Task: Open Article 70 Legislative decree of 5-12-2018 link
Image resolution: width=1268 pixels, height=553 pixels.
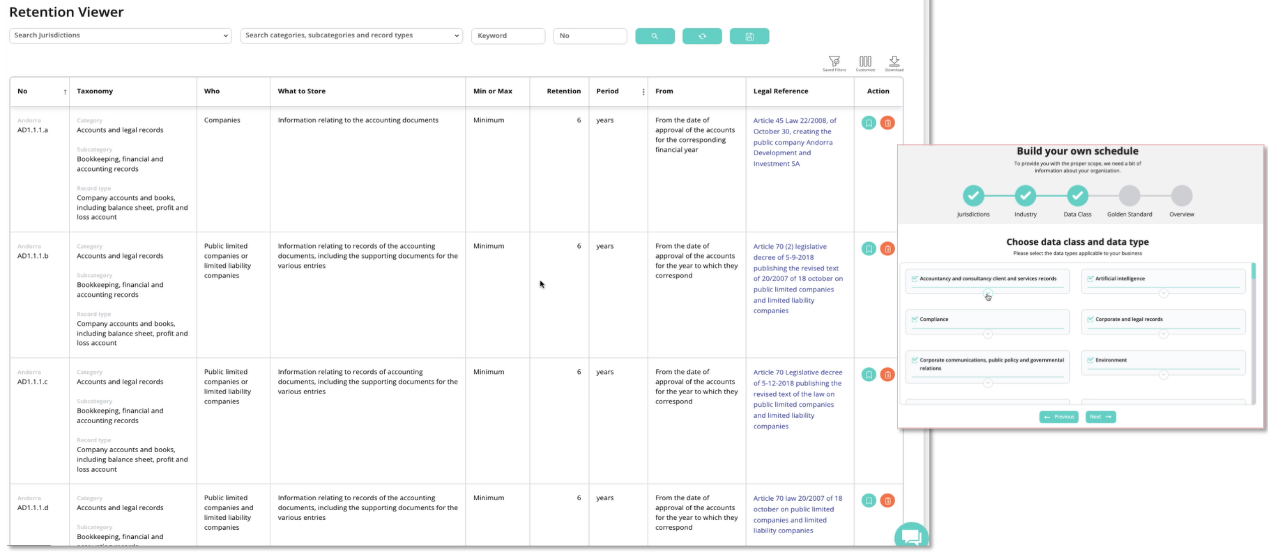Action: tap(798, 399)
